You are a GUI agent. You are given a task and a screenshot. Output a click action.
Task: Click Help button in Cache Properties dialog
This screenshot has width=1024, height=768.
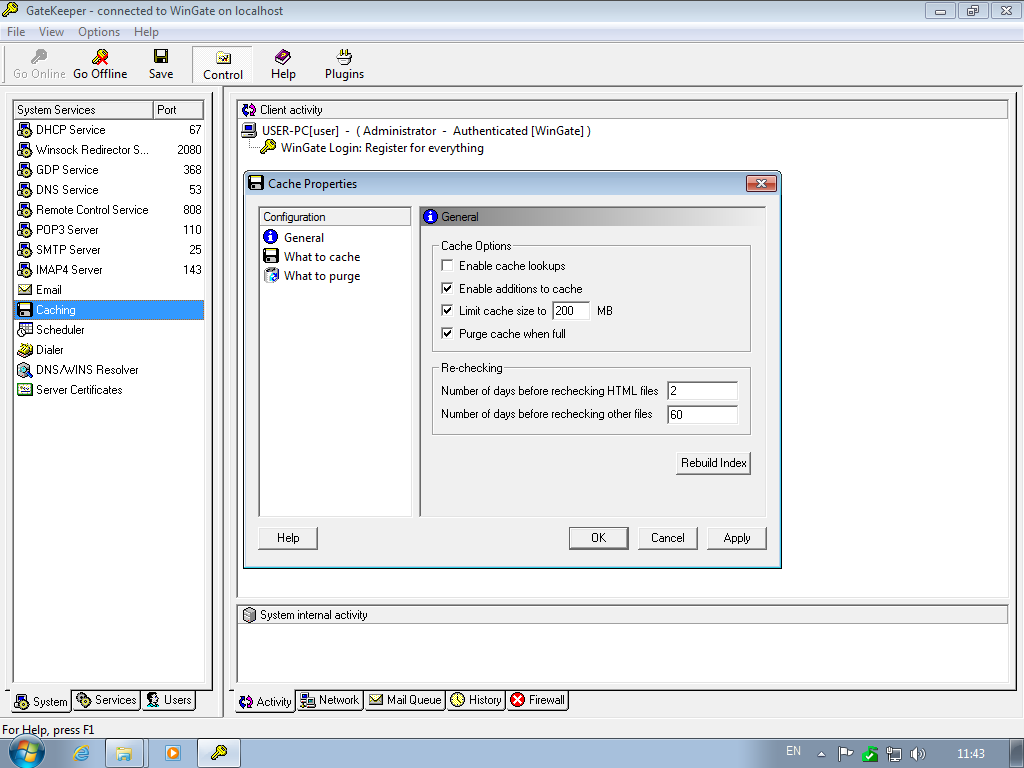click(x=288, y=538)
